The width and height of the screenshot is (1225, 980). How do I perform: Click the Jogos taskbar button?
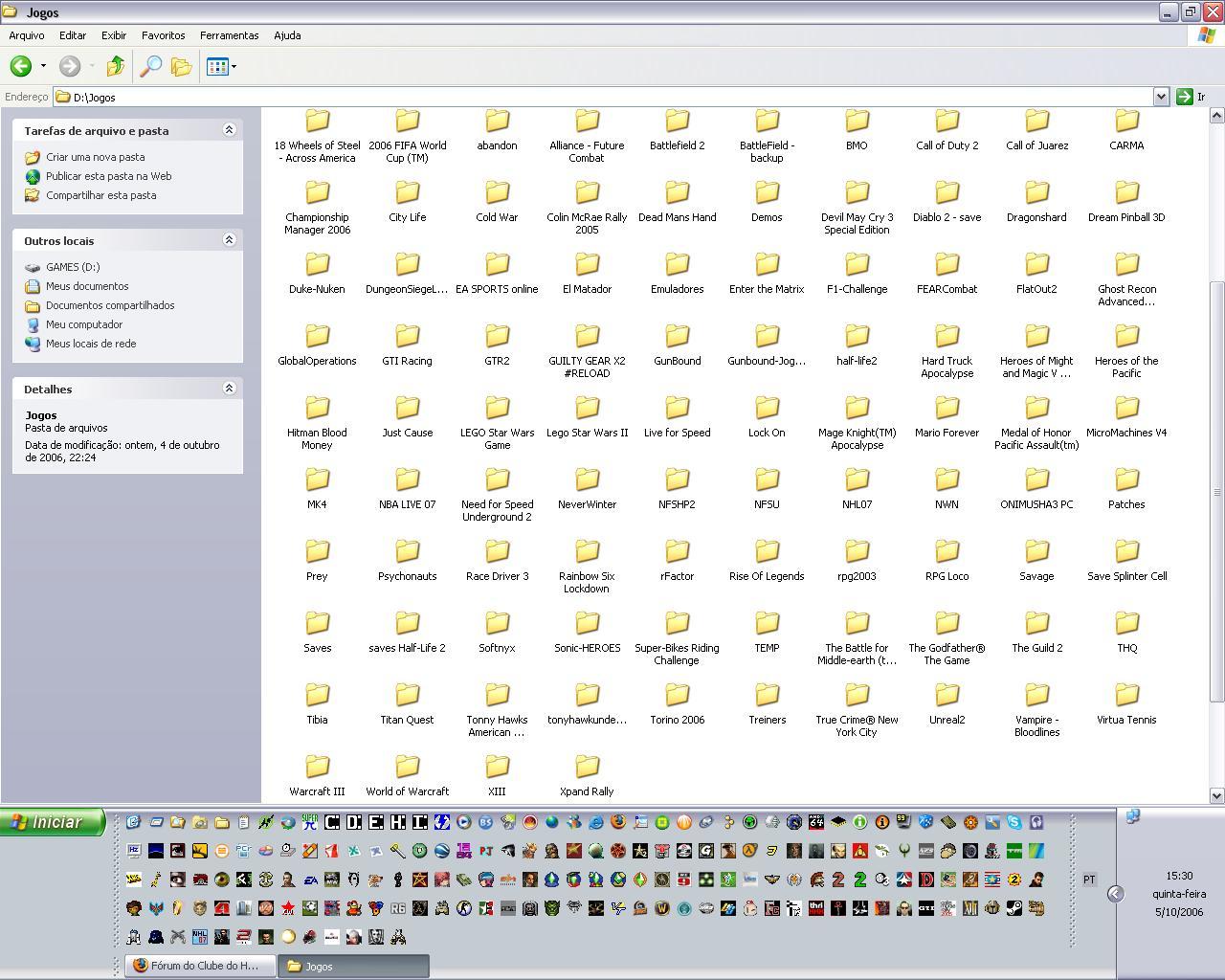click(x=353, y=966)
